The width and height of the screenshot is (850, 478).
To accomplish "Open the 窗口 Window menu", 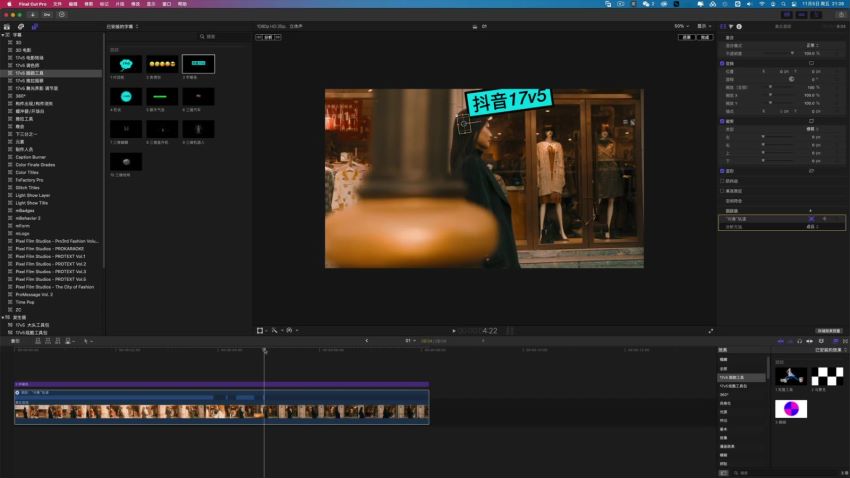I will point(167,4).
